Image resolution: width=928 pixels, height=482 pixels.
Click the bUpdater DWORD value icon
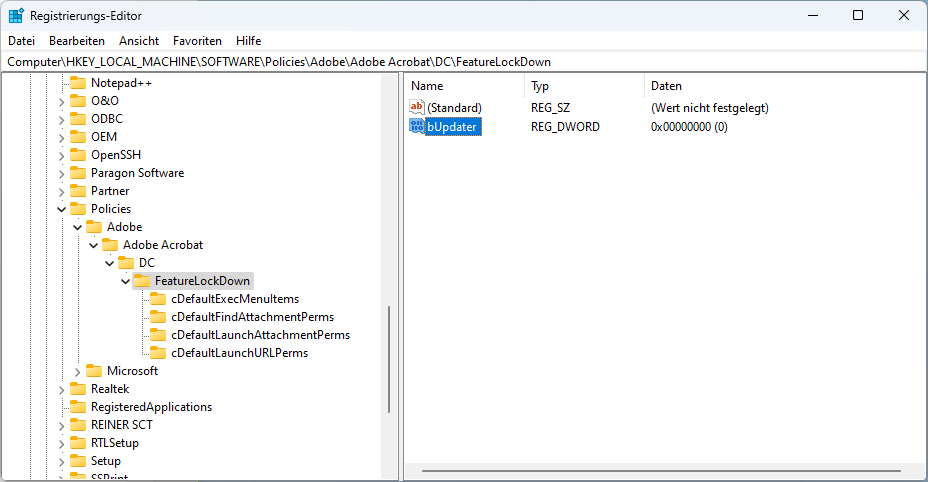click(x=417, y=127)
